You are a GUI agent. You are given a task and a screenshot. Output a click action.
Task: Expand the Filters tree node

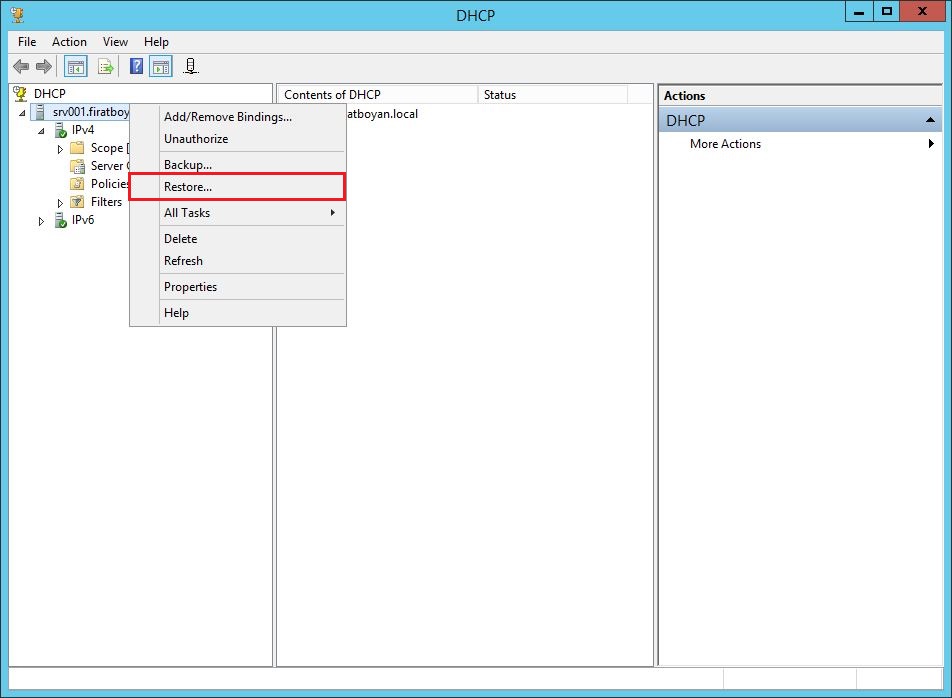click(x=60, y=203)
